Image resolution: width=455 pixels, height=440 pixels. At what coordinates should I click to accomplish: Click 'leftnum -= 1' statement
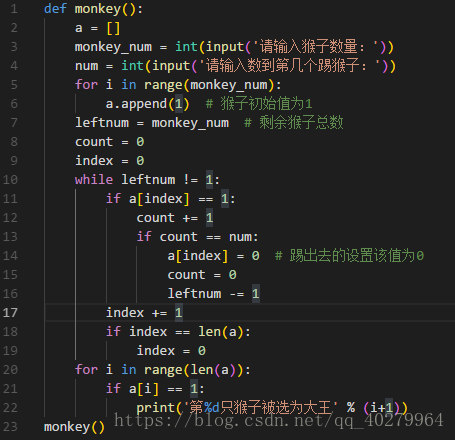click(213, 294)
